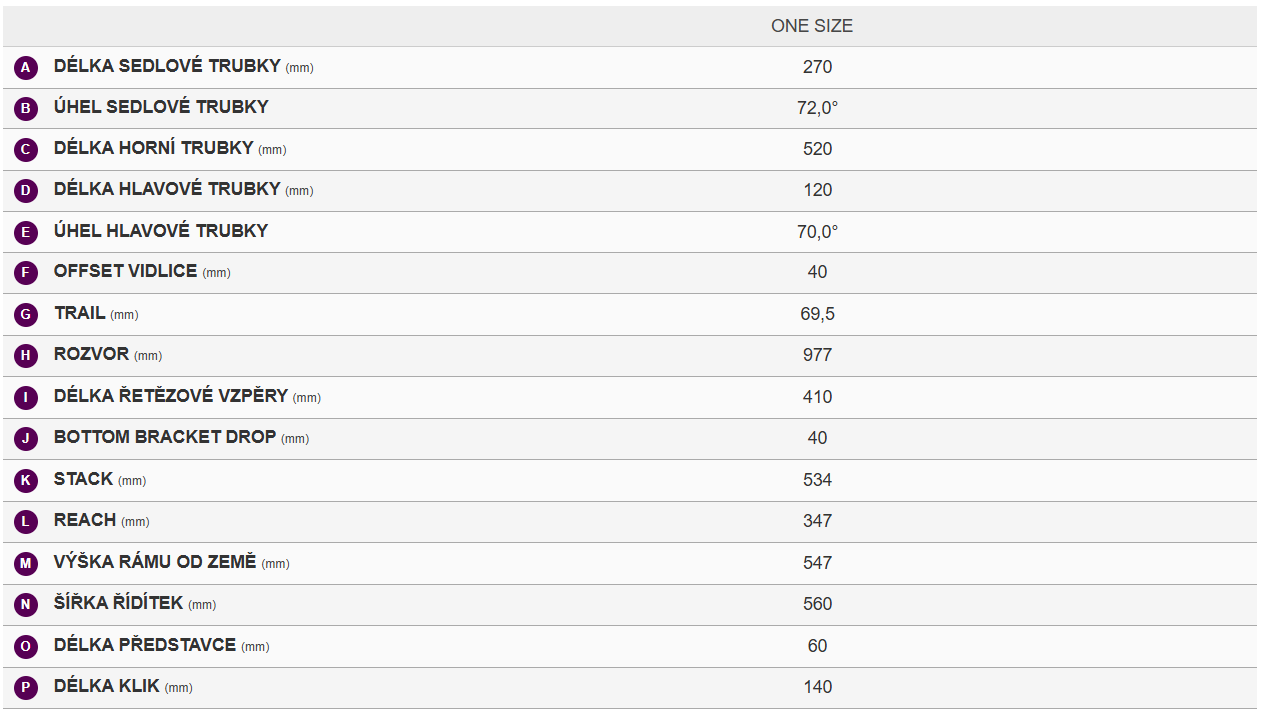Click the DÉLKA SEDLOVÉ TRUBKY label
The height and width of the screenshot is (717, 1264).
tap(167, 66)
